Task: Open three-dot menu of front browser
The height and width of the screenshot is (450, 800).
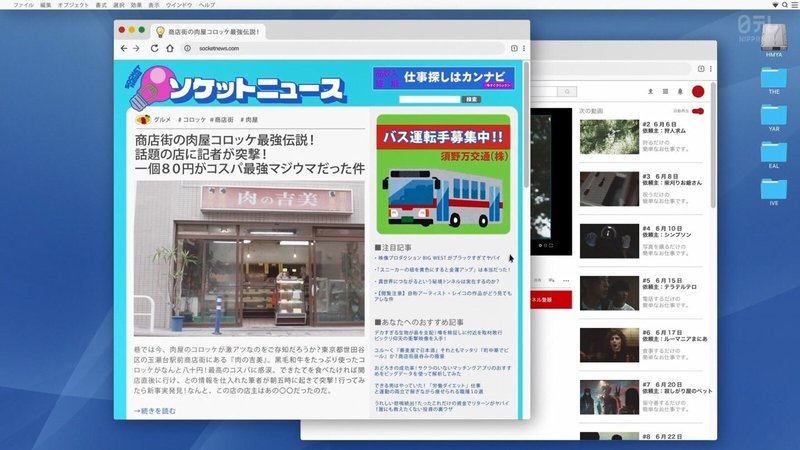Action: pos(523,48)
